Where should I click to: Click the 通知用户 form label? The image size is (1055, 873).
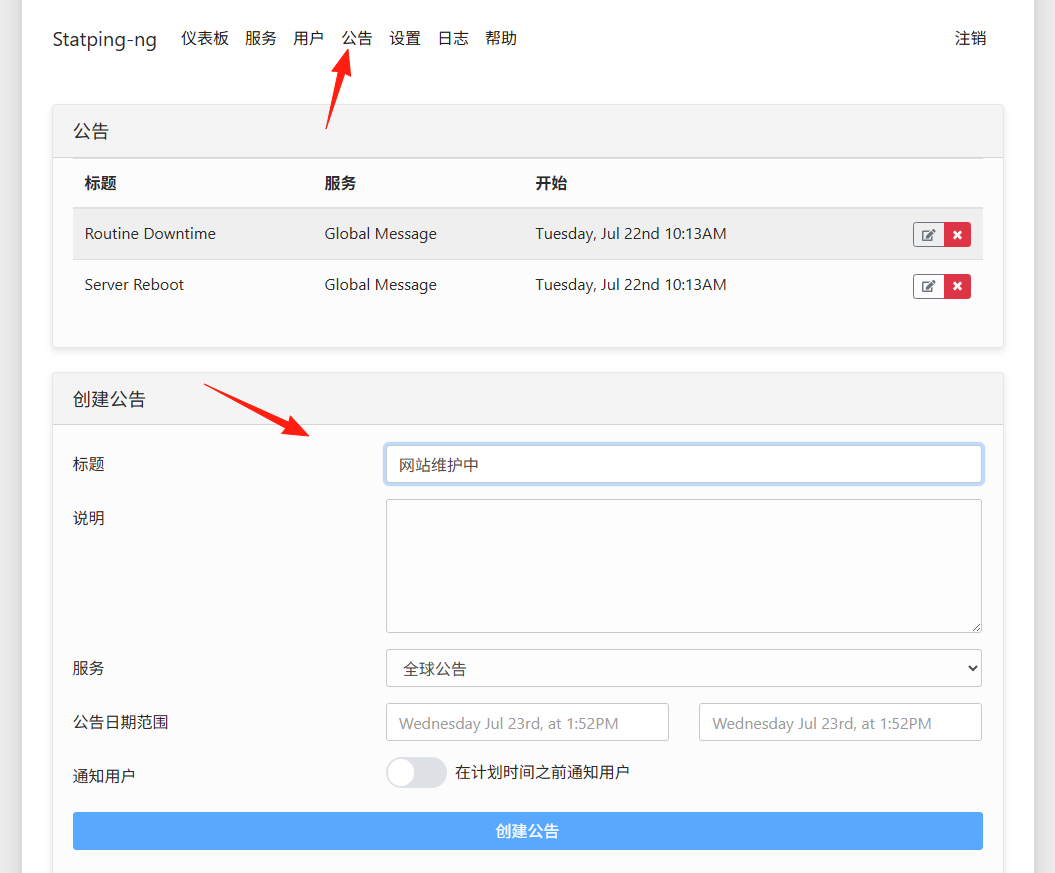pyautogui.click(x=104, y=776)
